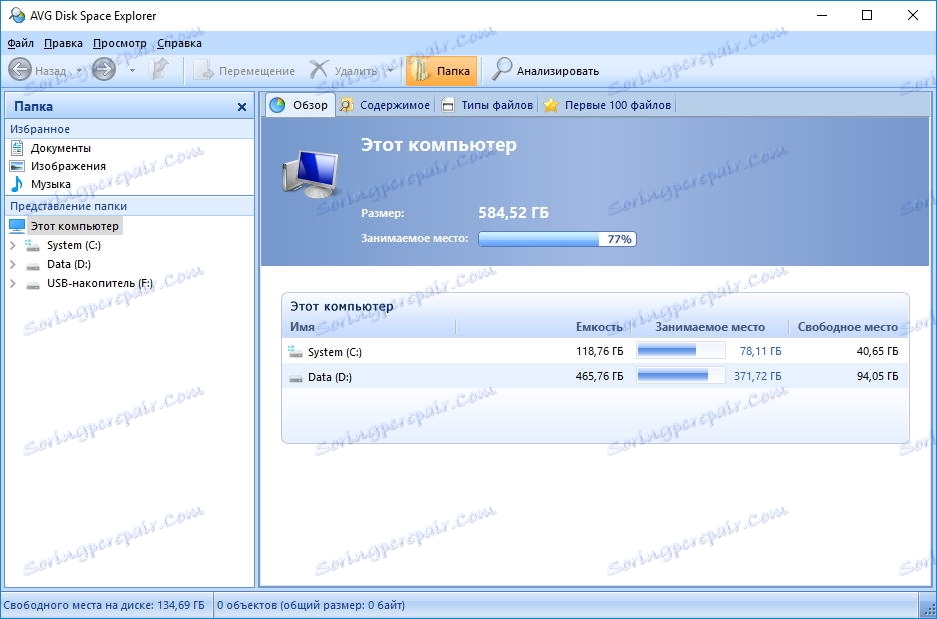Open the Просмотр menu
Screen dimensions: 937x619
(x=120, y=43)
